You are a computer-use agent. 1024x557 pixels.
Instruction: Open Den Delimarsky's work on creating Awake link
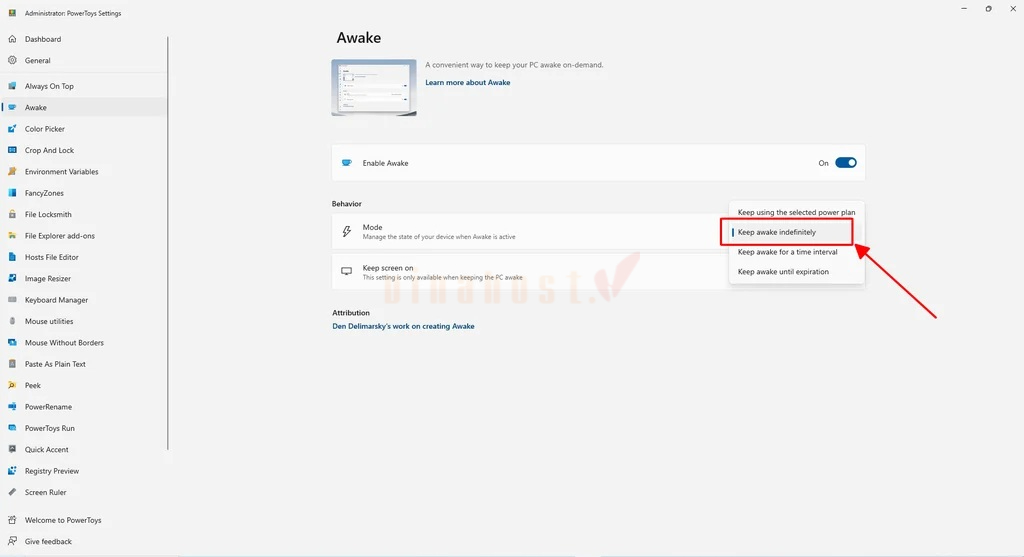tap(404, 326)
